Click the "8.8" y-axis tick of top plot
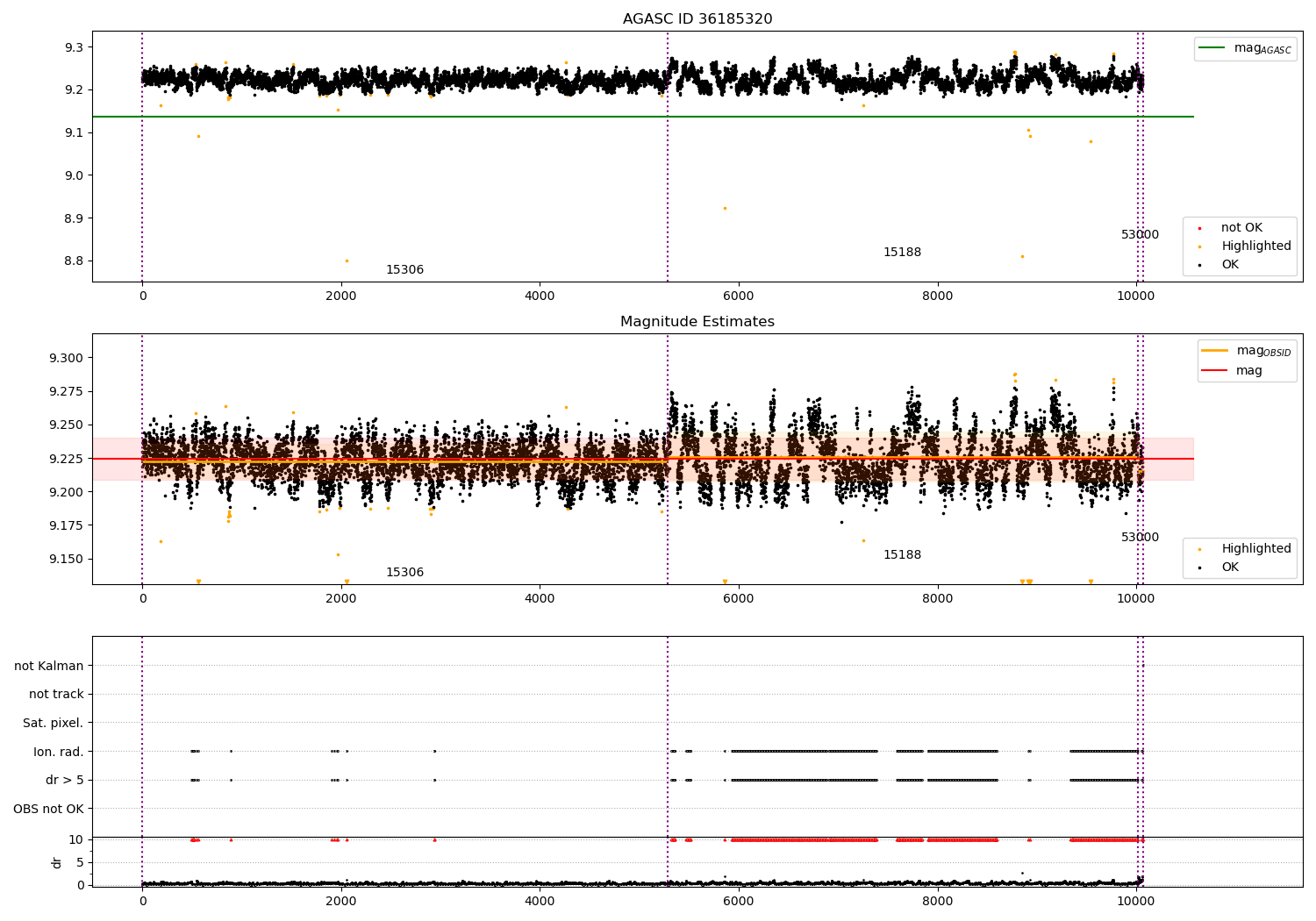1316x921 pixels. [74, 261]
